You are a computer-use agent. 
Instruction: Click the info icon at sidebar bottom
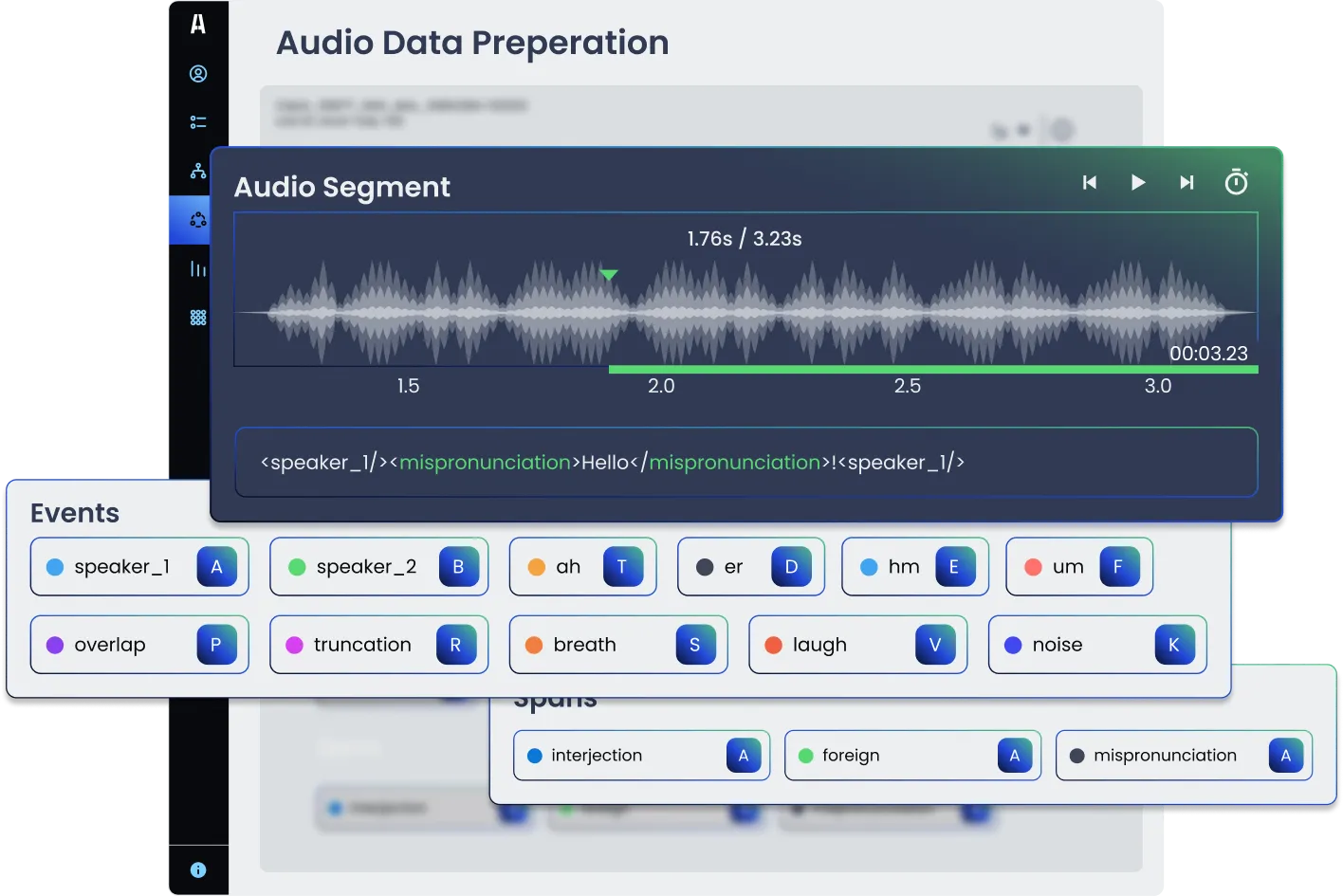click(x=197, y=869)
